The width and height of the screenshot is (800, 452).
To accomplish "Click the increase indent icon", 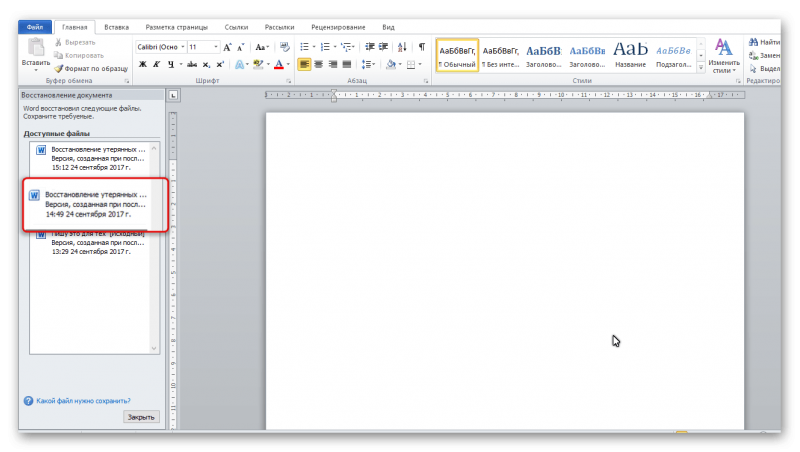I will click(x=384, y=47).
